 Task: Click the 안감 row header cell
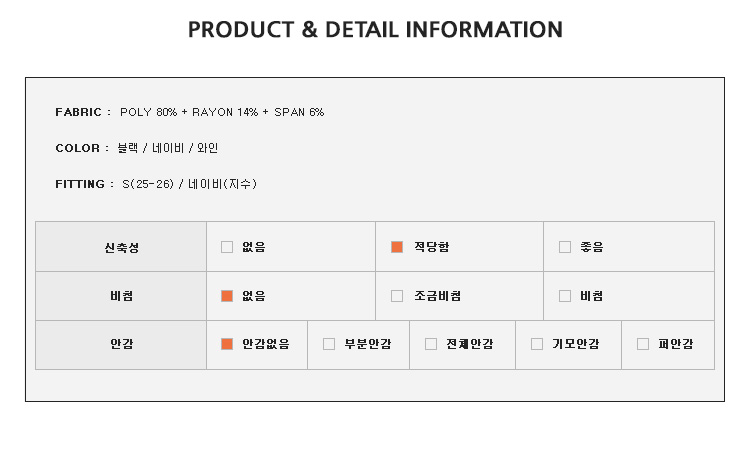121,345
